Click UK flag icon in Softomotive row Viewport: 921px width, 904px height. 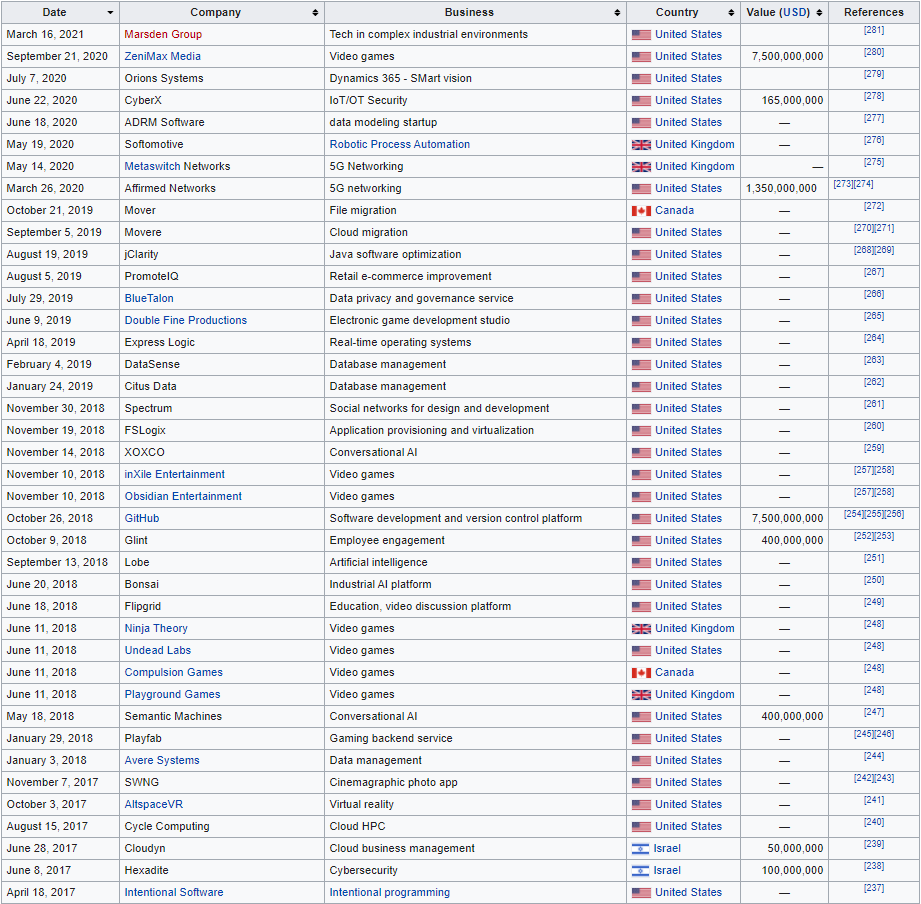tap(641, 144)
